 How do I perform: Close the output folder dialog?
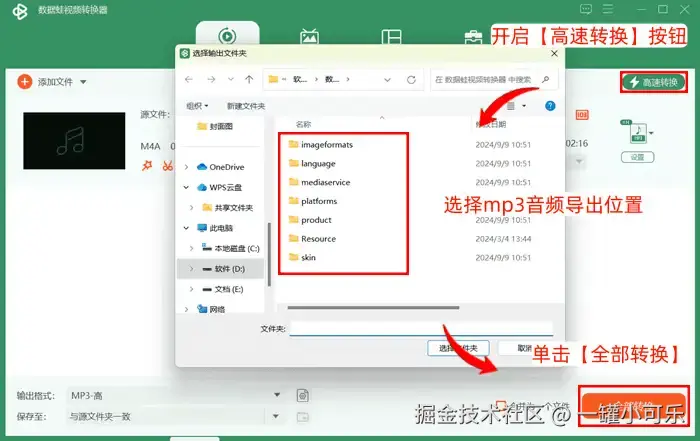[554, 53]
